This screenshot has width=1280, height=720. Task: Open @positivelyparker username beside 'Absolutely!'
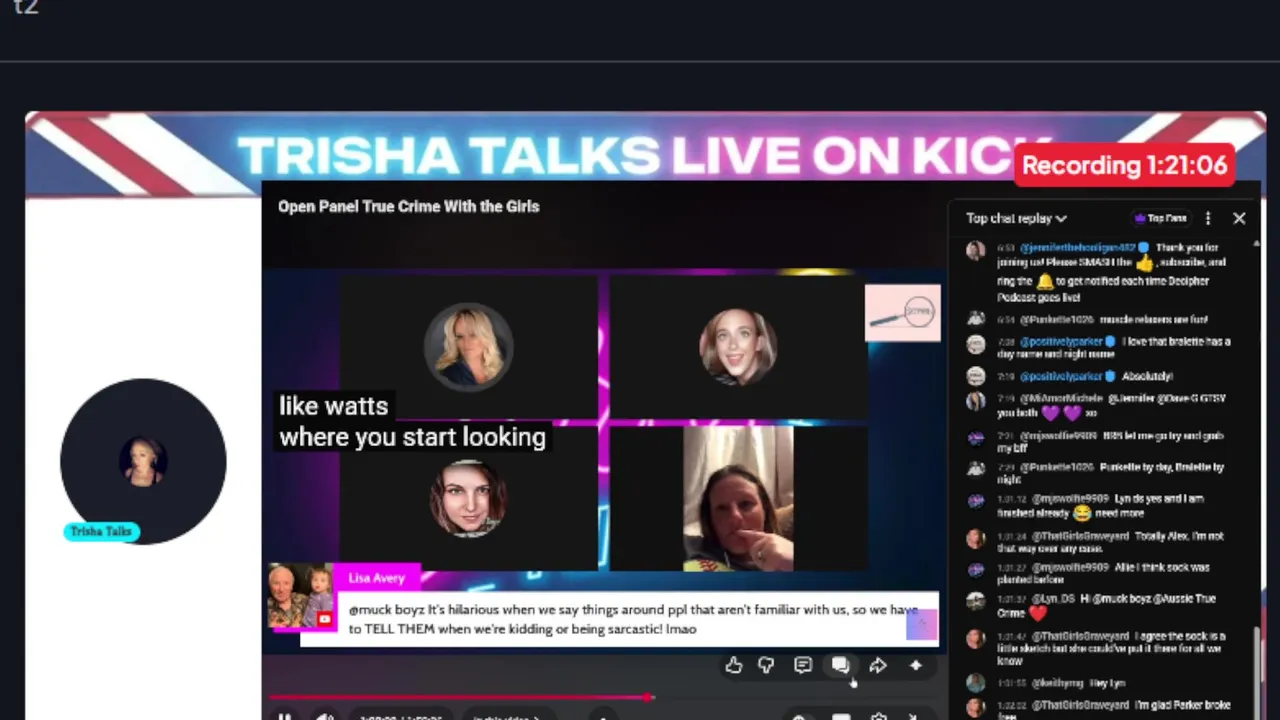coord(1061,376)
